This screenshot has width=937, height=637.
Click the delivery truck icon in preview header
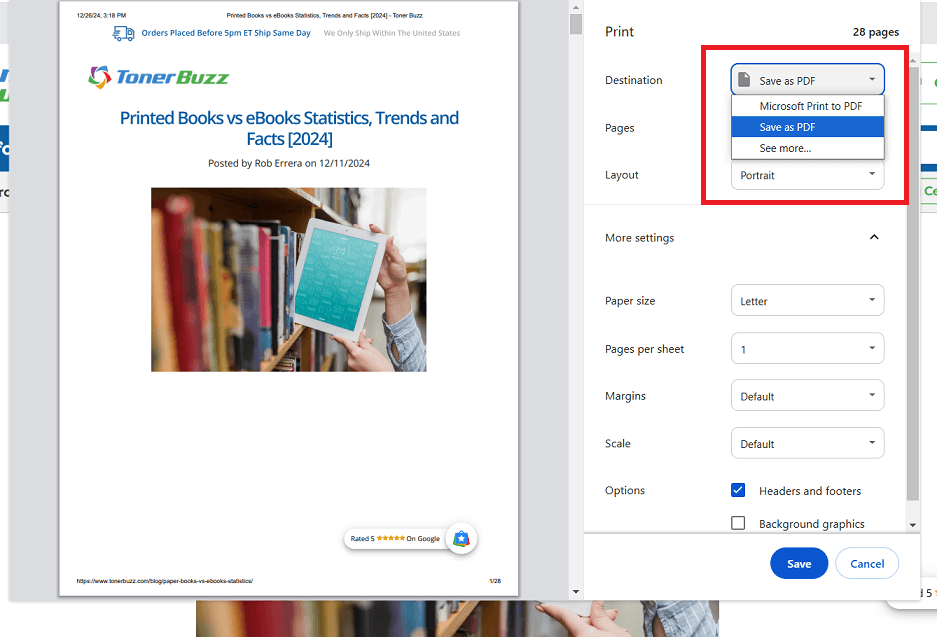click(x=124, y=33)
